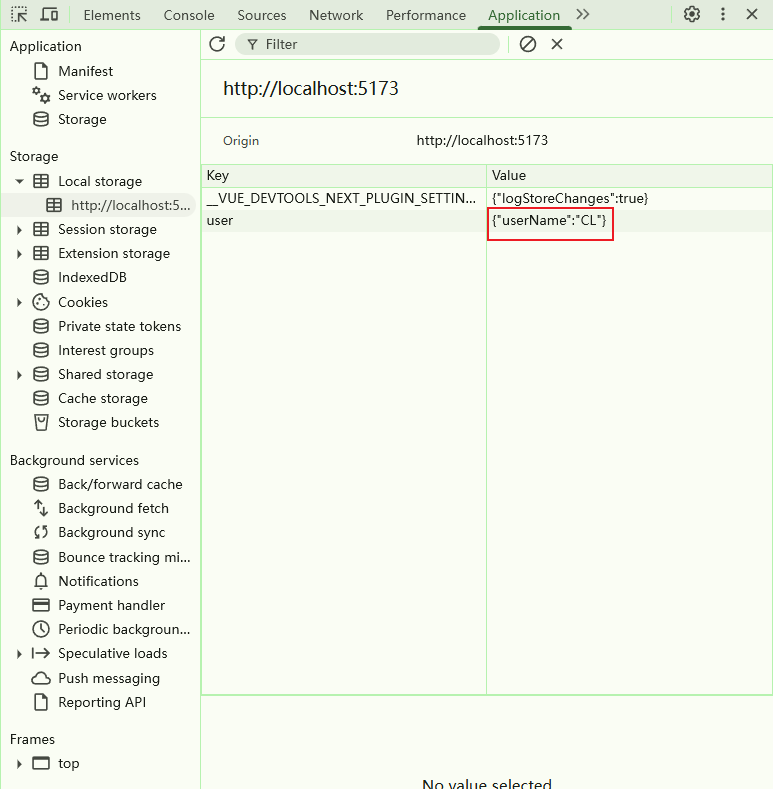Screen dimensions: 773x789
Task: Focus the Filter input field
Action: point(367,44)
